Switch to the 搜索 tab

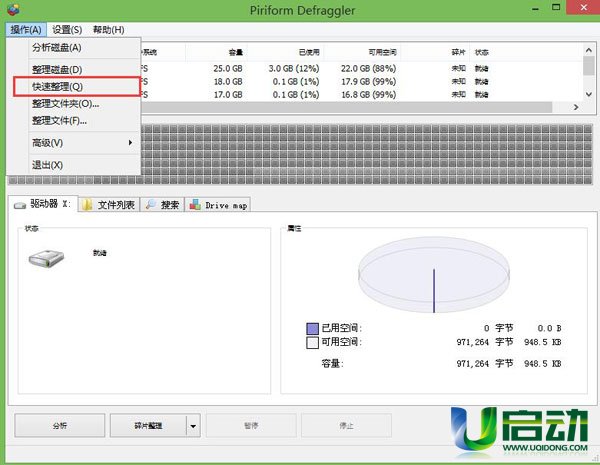[x=162, y=205]
